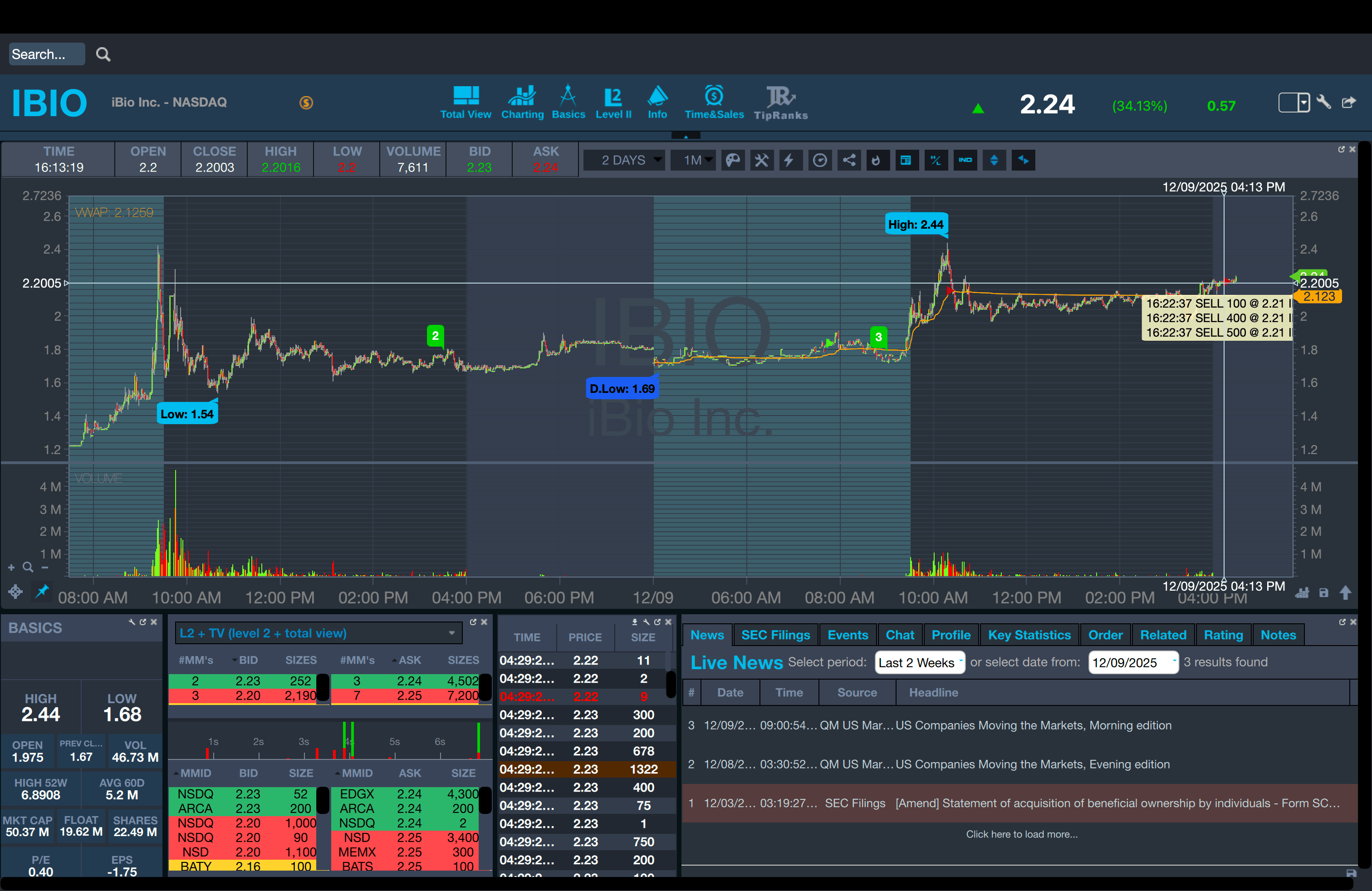This screenshot has width=1372, height=891.
Task: Click the share chart icon
Action: [848, 160]
